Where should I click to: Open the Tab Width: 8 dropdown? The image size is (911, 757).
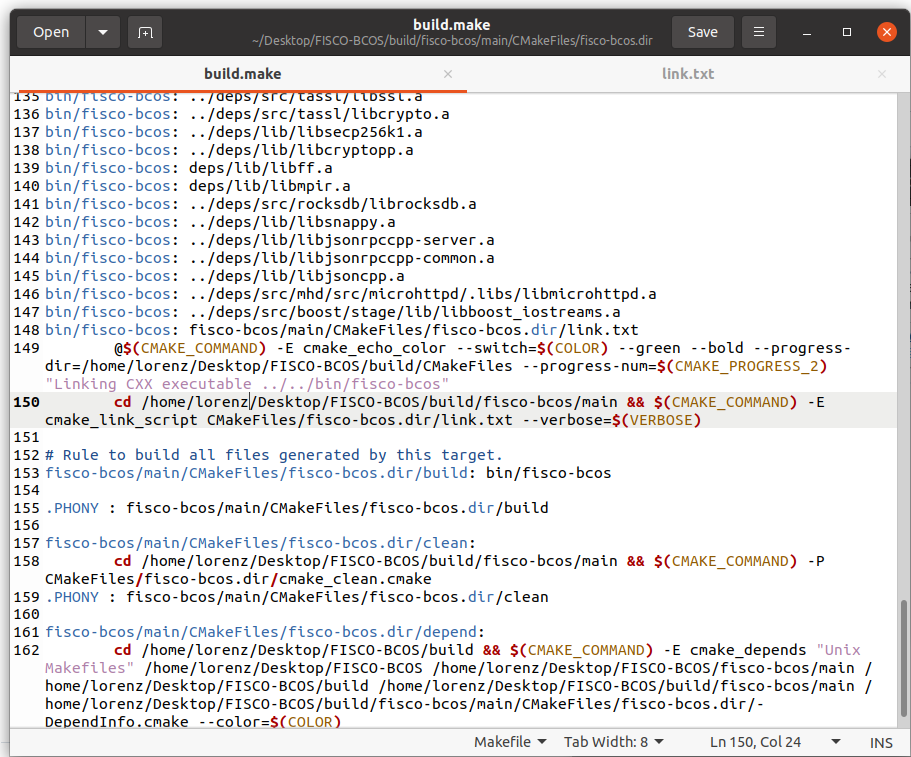point(614,742)
